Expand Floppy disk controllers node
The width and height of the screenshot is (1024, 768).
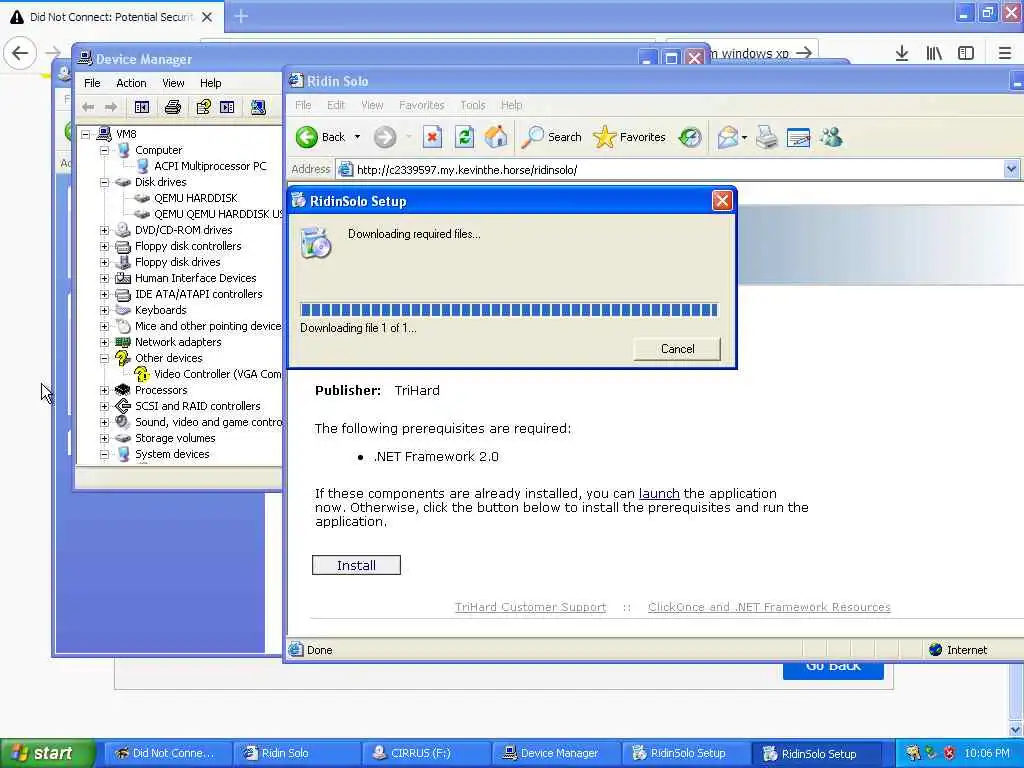[104, 246]
